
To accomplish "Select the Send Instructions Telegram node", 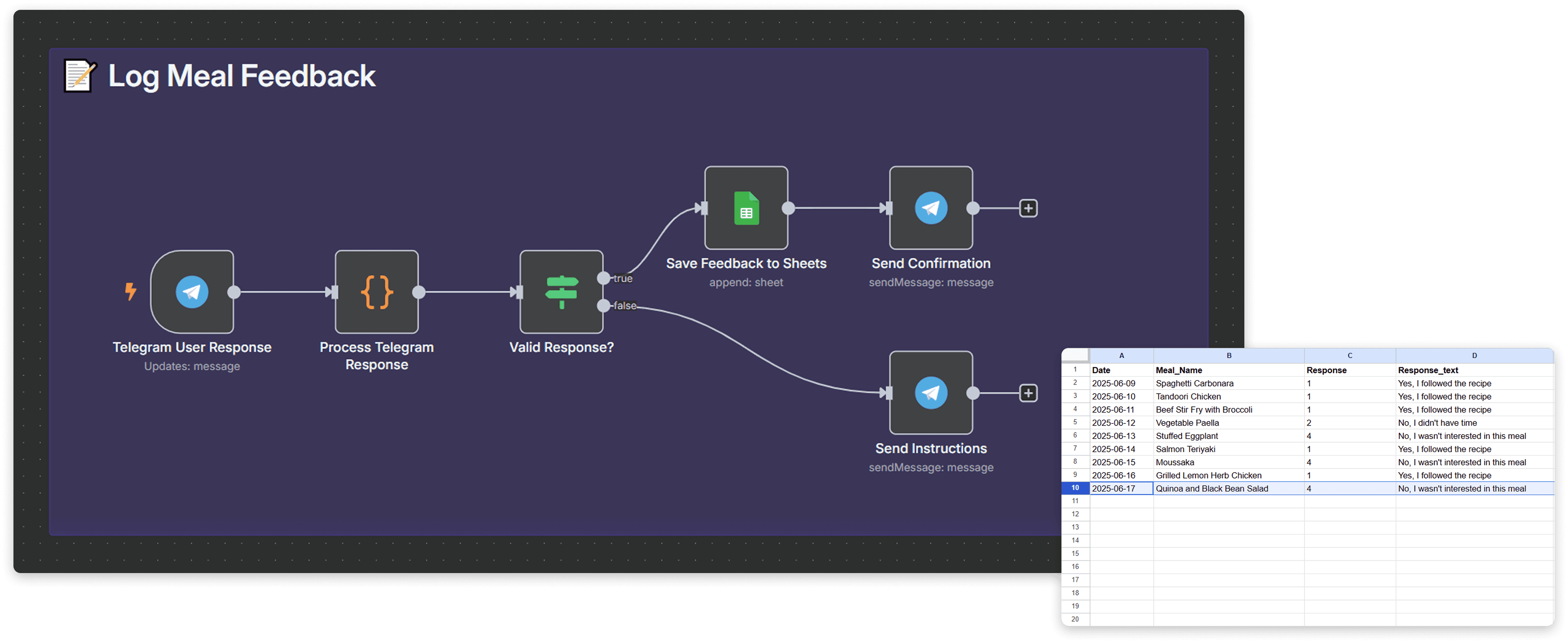I will [931, 393].
